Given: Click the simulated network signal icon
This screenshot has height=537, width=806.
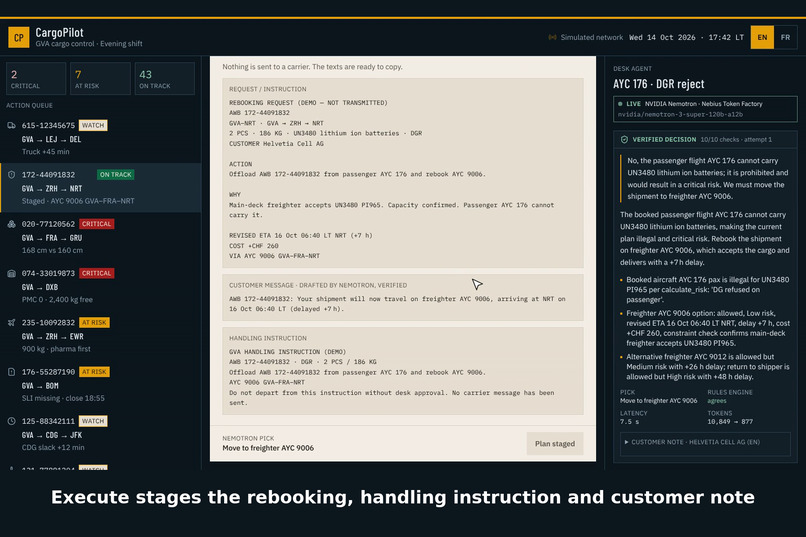Looking at the screenshot, I should [552, 38].
